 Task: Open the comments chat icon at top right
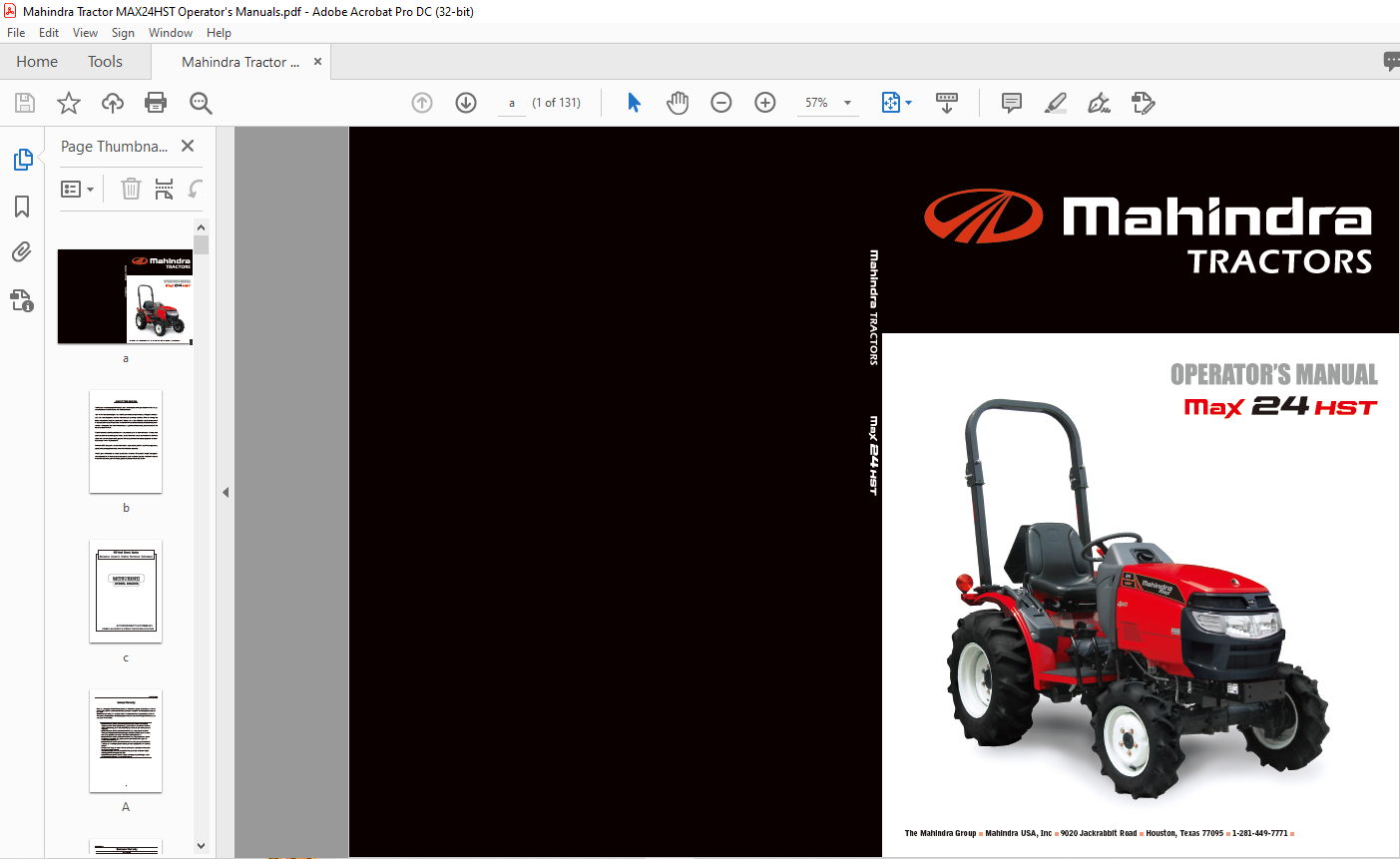click(x=1392, y=62)
